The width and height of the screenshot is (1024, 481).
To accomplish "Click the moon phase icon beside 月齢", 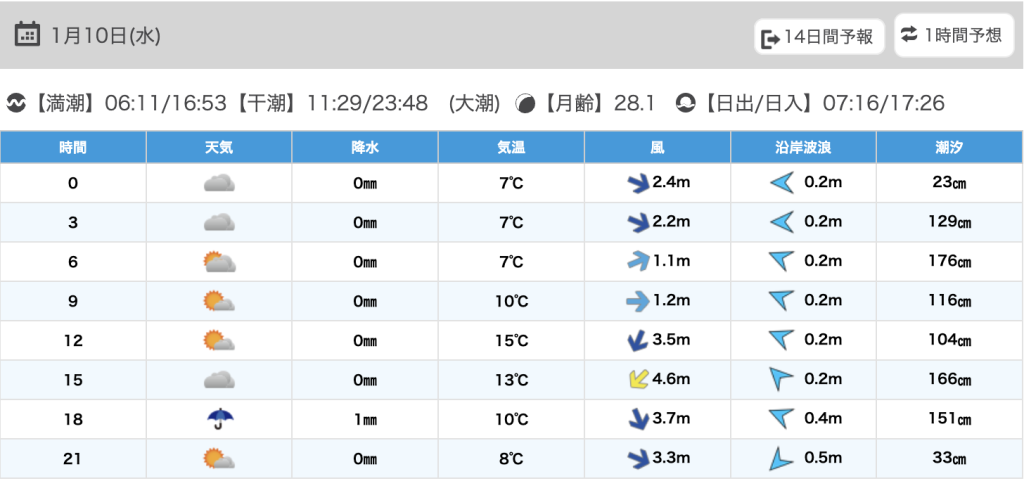I will (x=525, y=103).
